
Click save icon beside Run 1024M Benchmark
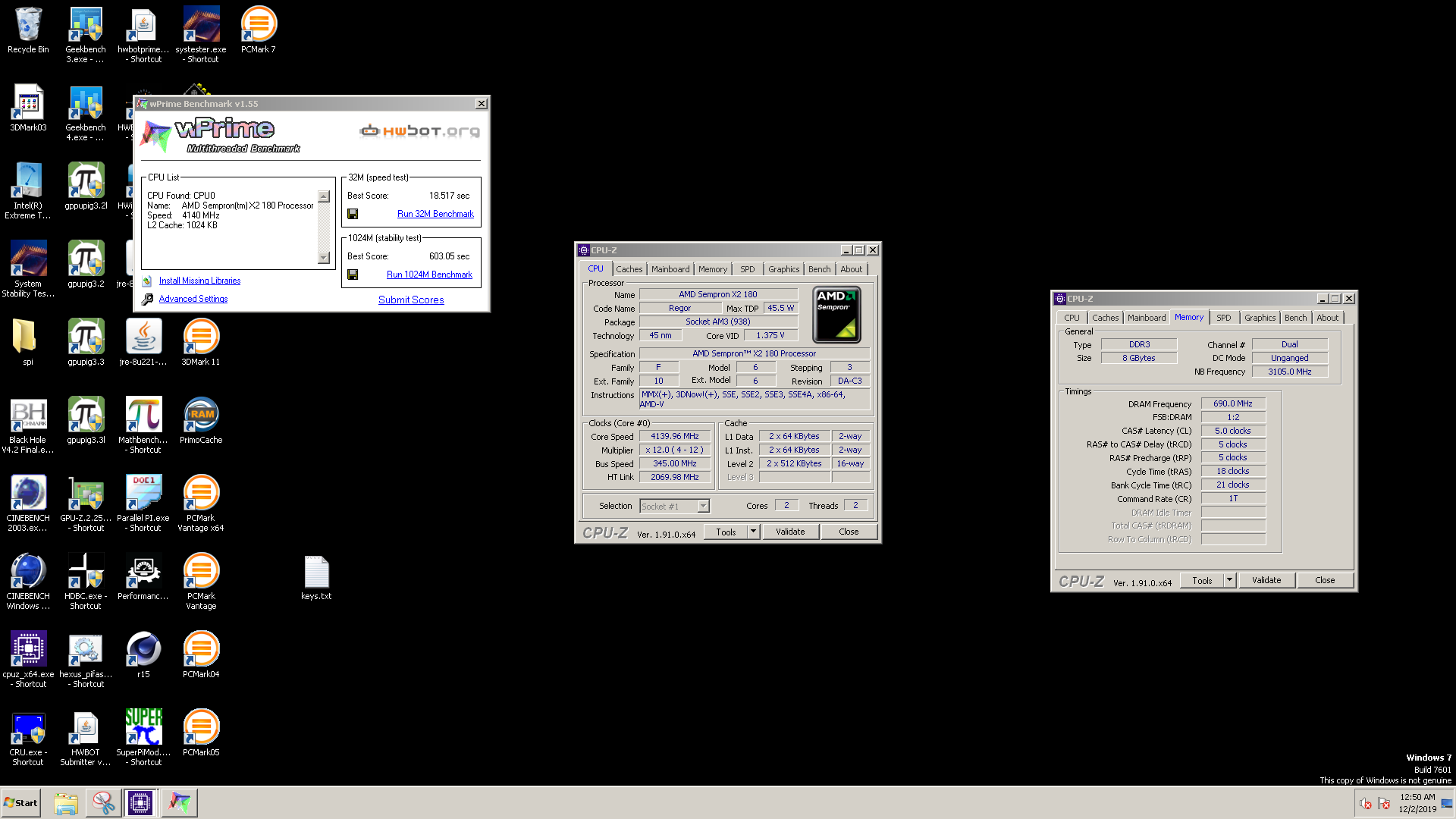pos(353,275)
